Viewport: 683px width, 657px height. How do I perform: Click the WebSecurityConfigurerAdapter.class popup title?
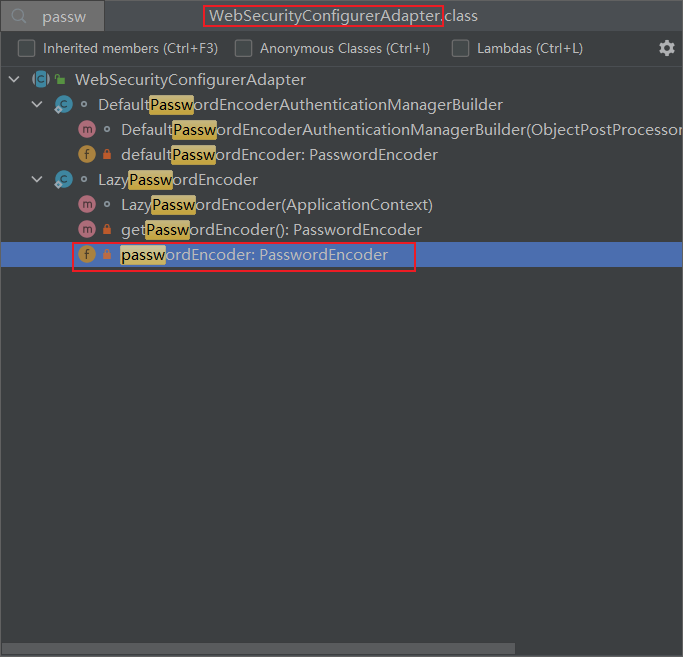343,16
